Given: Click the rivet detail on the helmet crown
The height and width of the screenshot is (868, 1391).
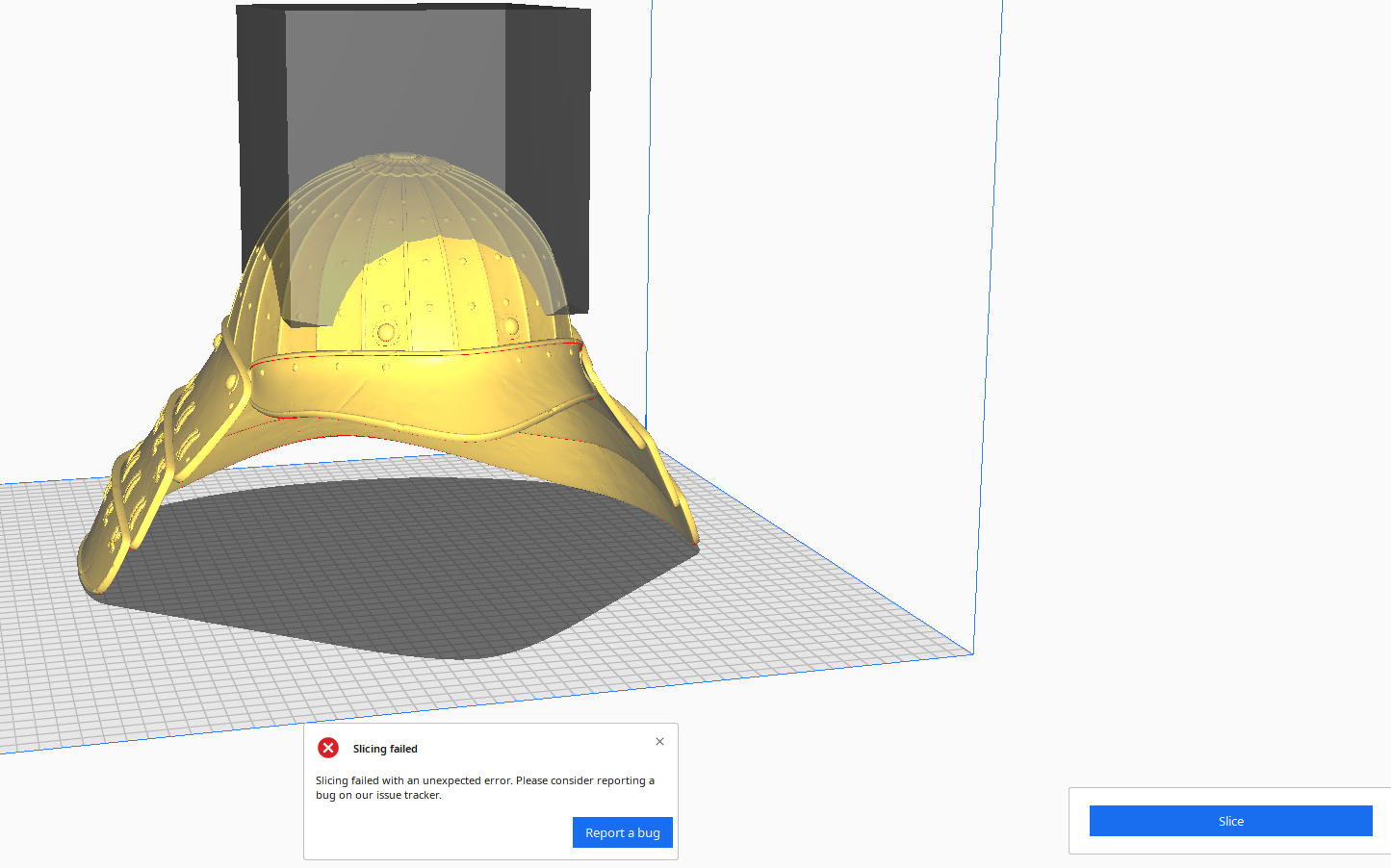Looking at the screenshot, I should coord(385,332).
